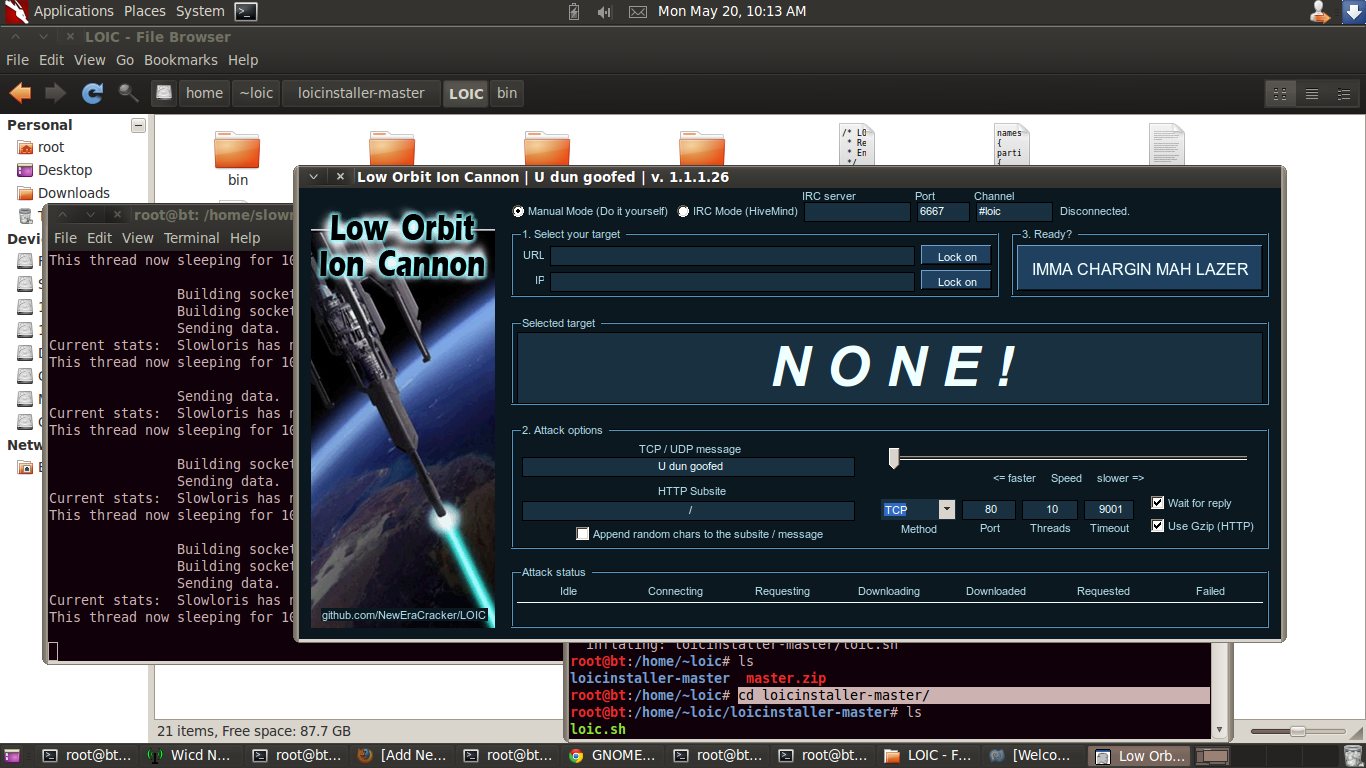Collapse the Personal sidebar section
Viewport: 1366px width, 768px height.
[138, 125]
